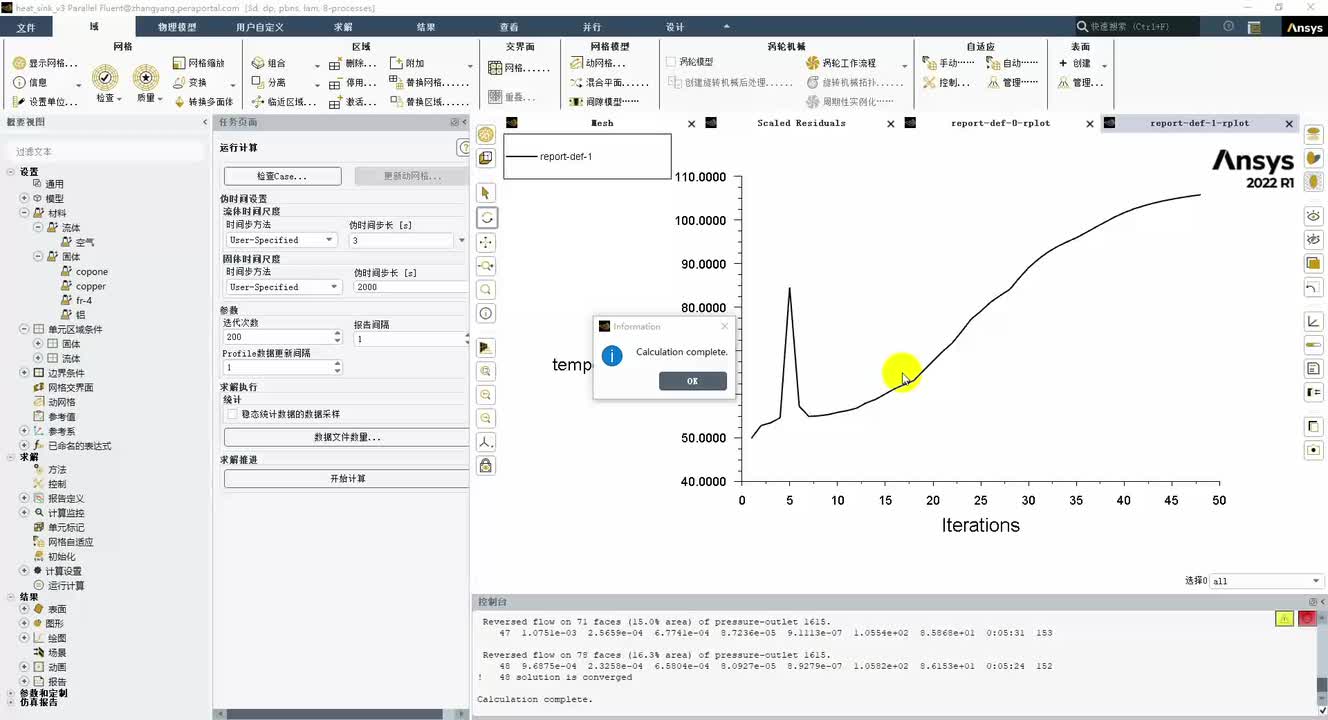Screen dimensions: 1328x720
Task: Select the 运行计算 tree item
Action: click(x=66, y=586)
